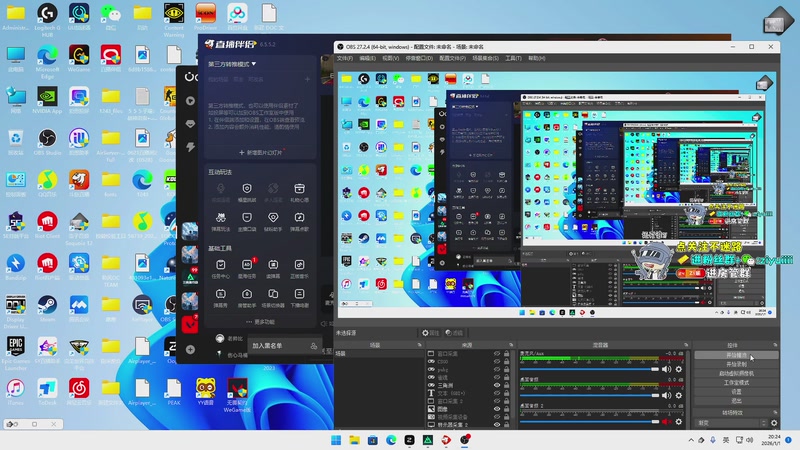Click the 属性 properties button in OBS
This screenshot has height=450, width=800.
[x=430, y=333]
